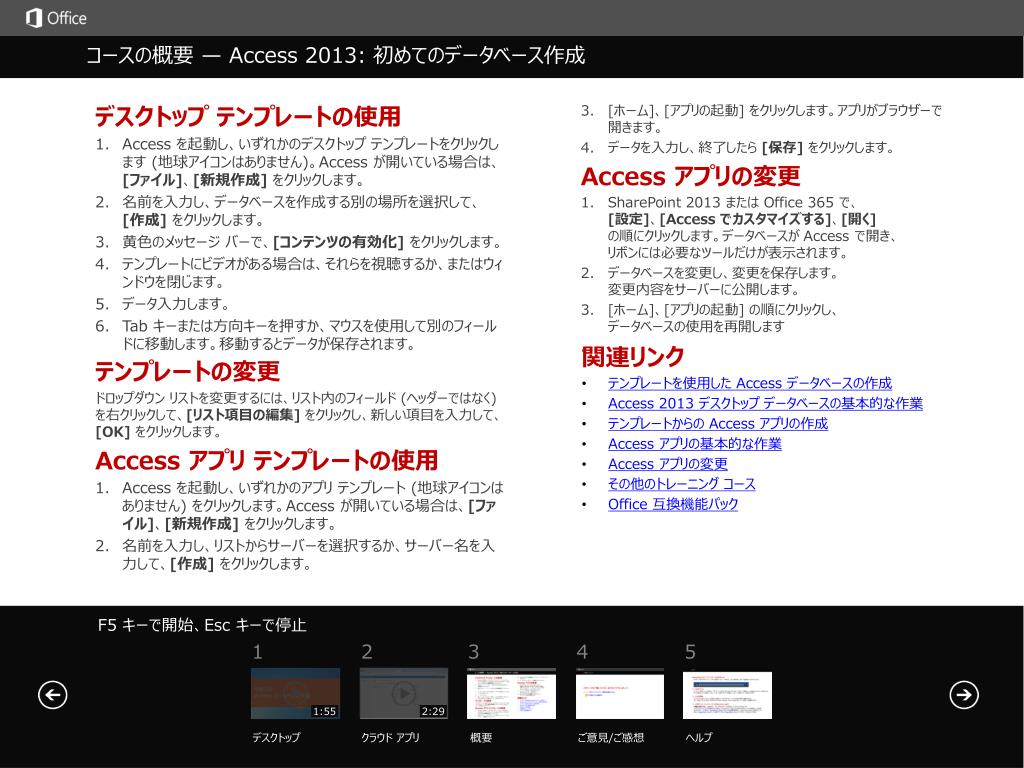Click the クラウド アプリ label under thumbnail 2
The image size is (1024, 768).
click(390, 737)
